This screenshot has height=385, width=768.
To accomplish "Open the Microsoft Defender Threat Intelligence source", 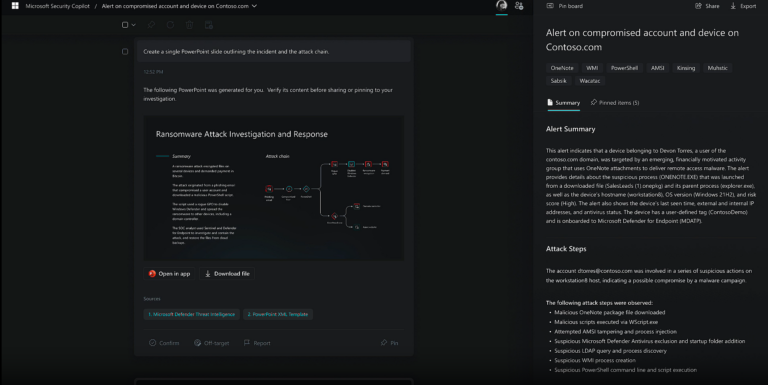I will pyautogui.click(x=192, y=314).
